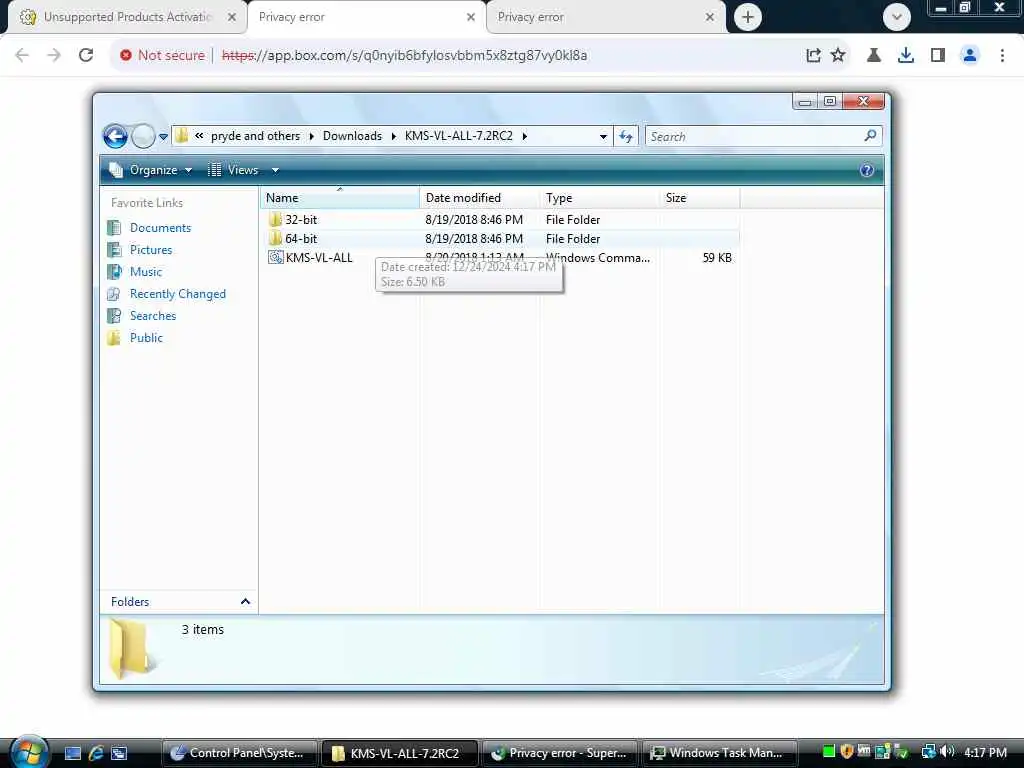Open Chrome Labs flask icon
This screenshot has height=768, width=1024.
(x=874, y=56)
